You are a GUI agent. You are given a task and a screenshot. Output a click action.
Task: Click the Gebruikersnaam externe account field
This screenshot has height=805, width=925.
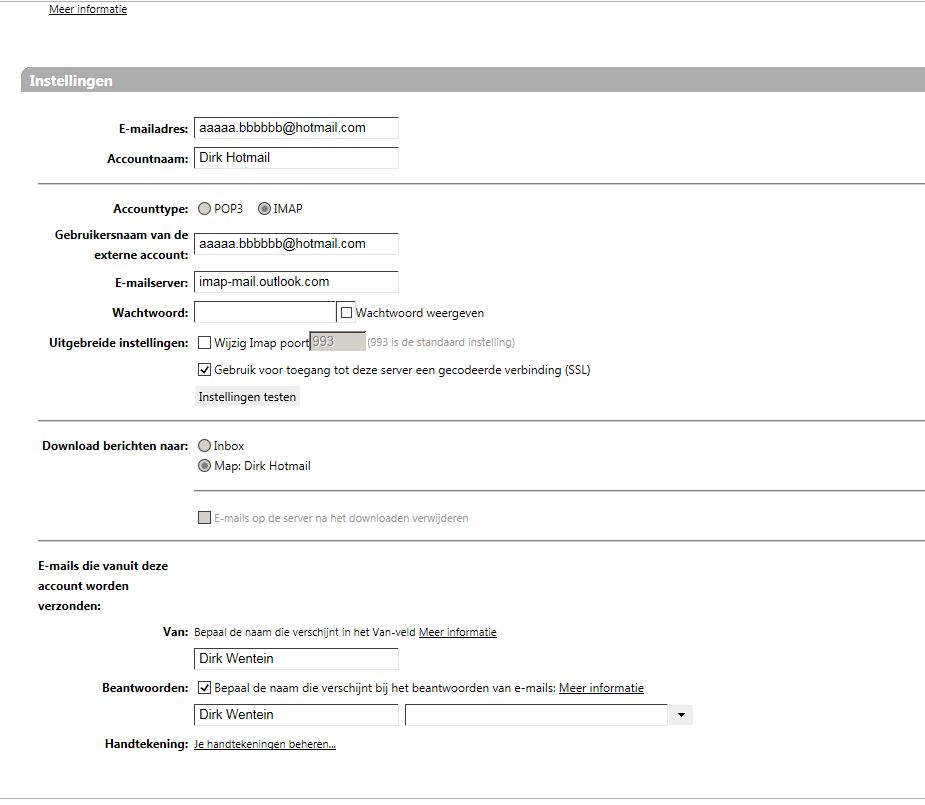click(296, 244)
